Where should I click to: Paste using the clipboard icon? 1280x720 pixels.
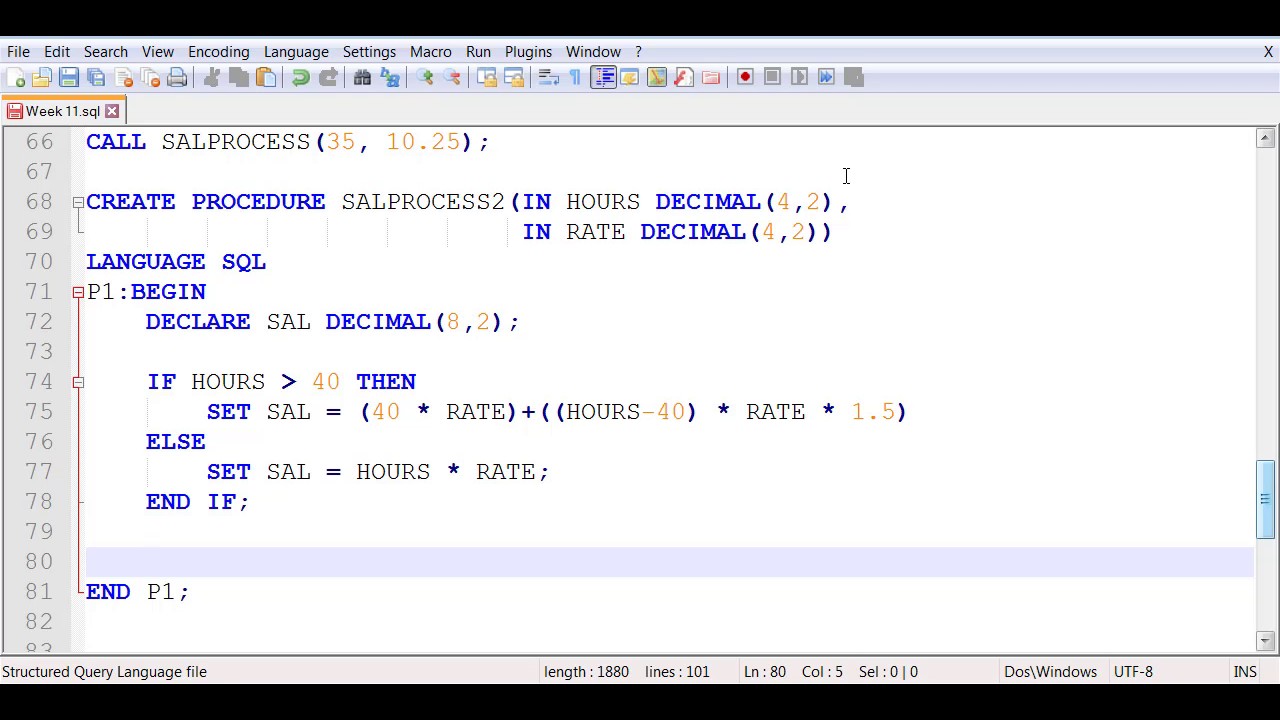266,77
